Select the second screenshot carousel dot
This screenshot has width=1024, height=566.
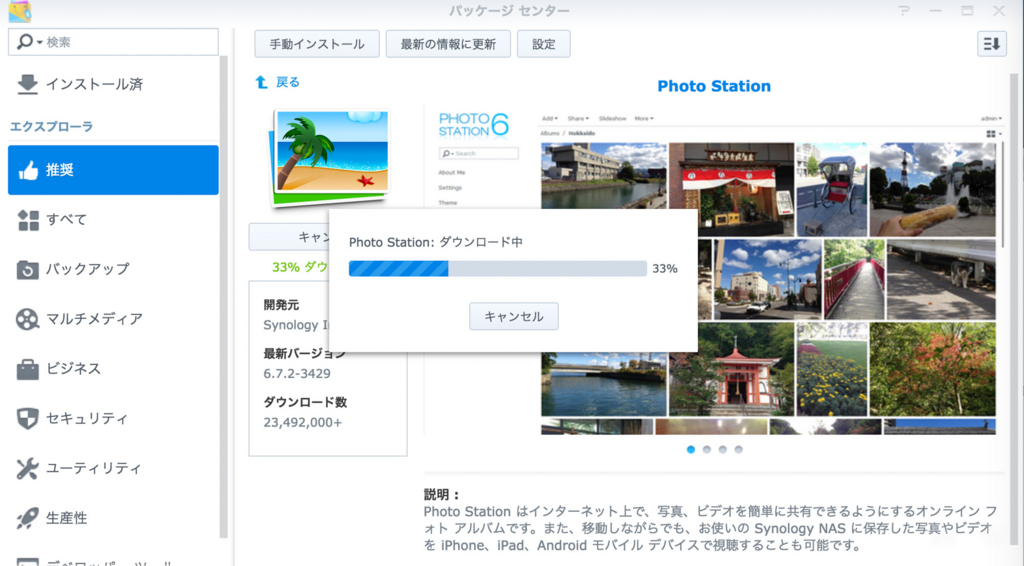click(707, 449)
